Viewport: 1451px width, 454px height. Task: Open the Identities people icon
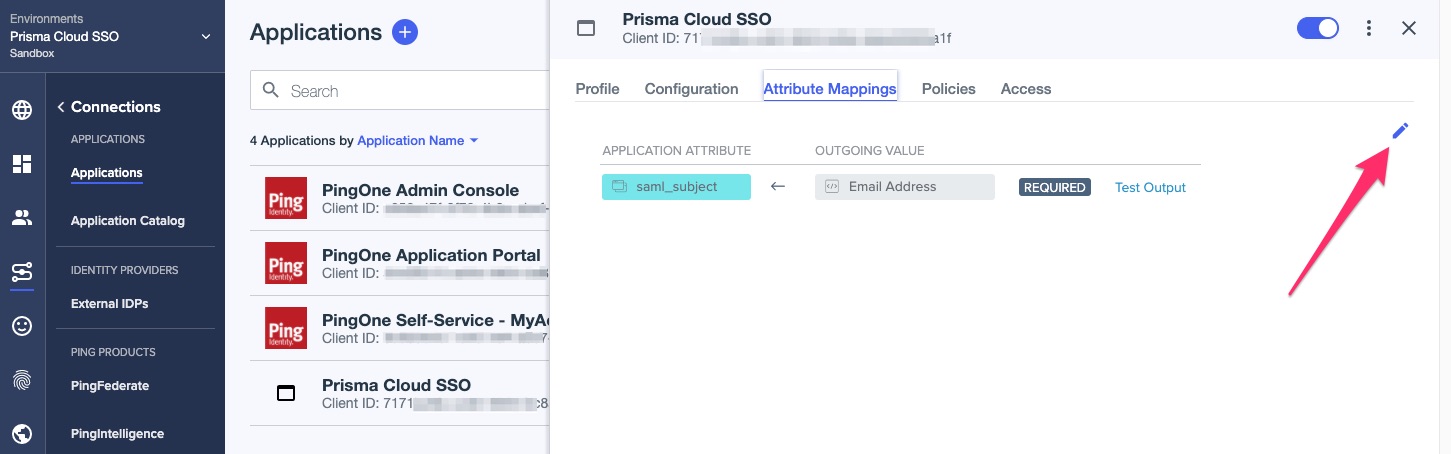pyautogui.click(x=22, y=218)
